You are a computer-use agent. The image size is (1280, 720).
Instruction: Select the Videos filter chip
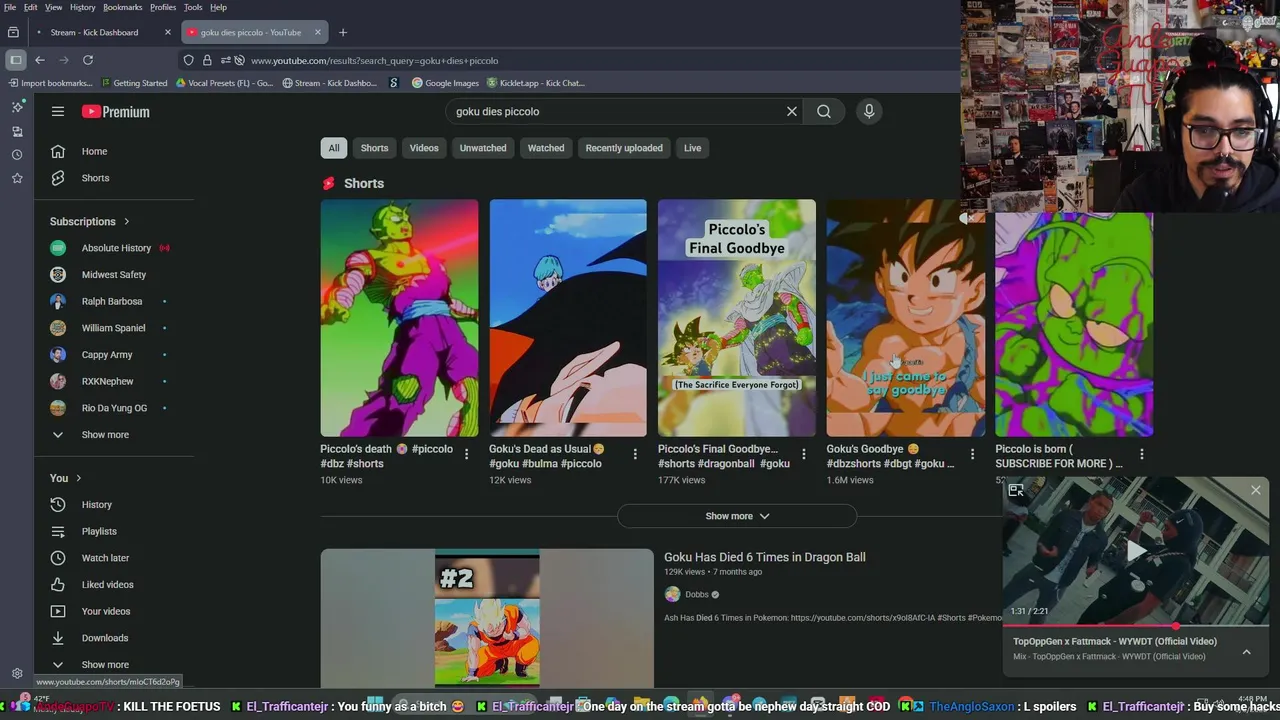(424, 148)
